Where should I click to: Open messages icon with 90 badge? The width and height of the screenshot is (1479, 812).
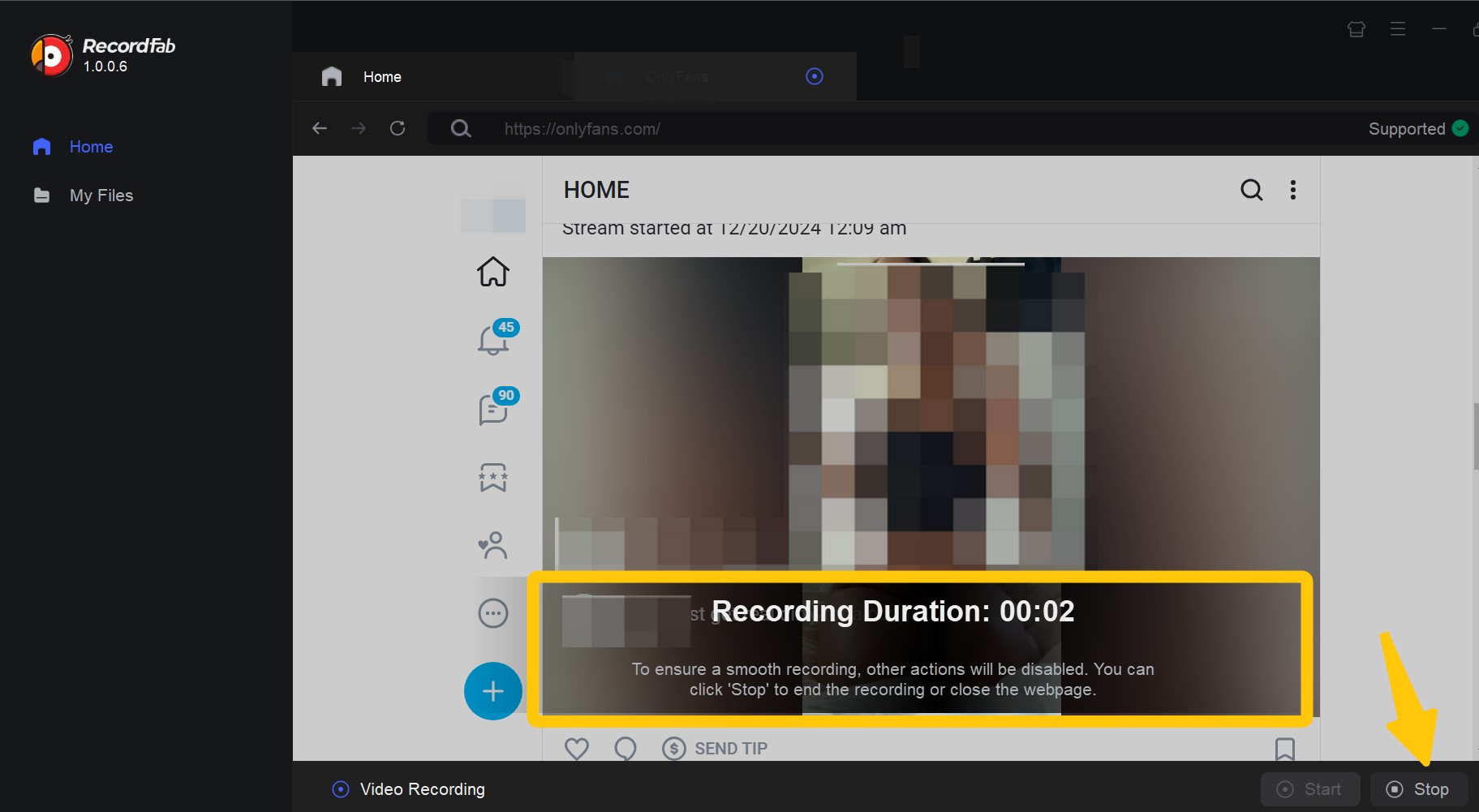[493, 408]
